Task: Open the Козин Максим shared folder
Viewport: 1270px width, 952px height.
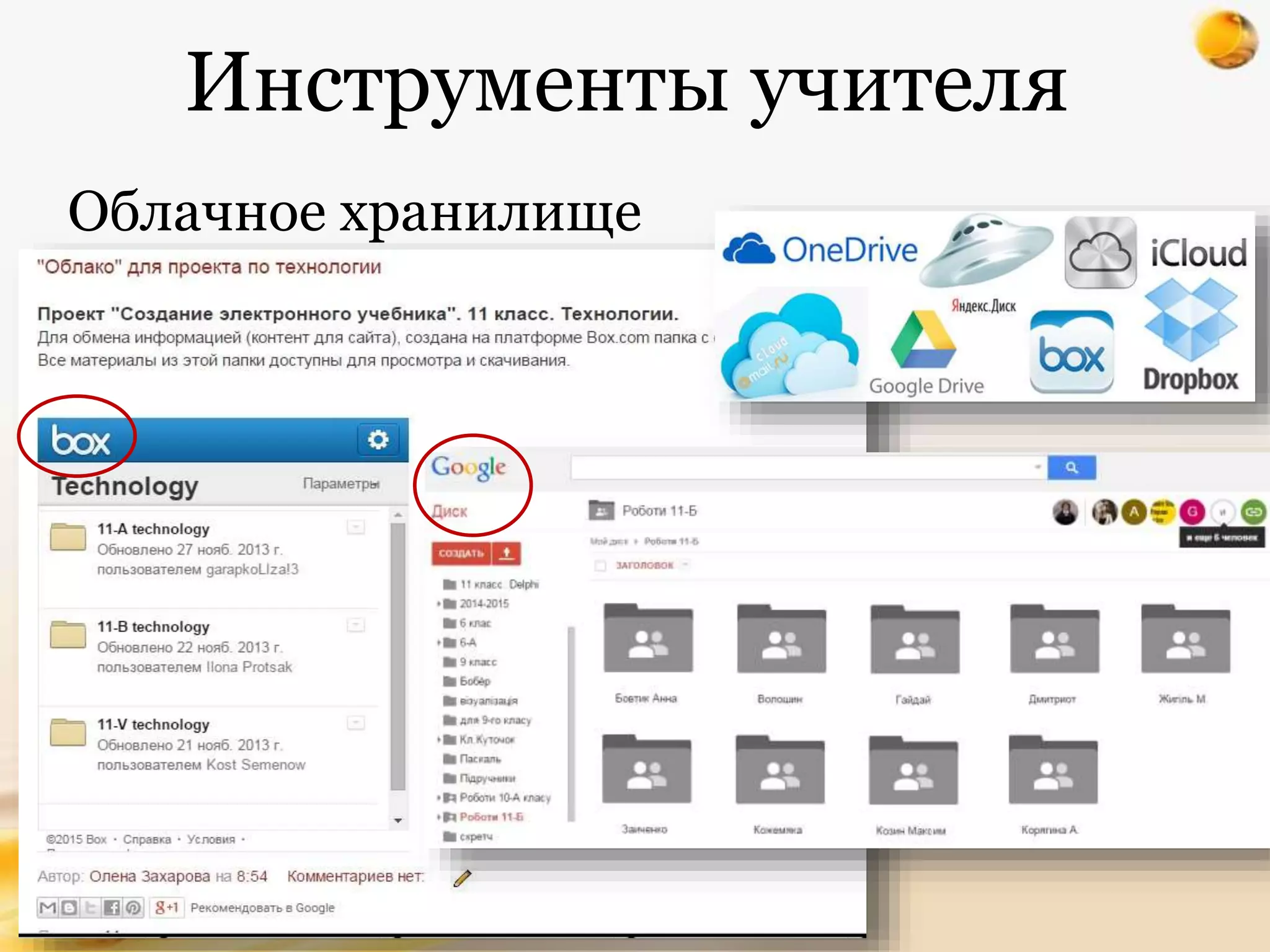Action: click(913, 770)
